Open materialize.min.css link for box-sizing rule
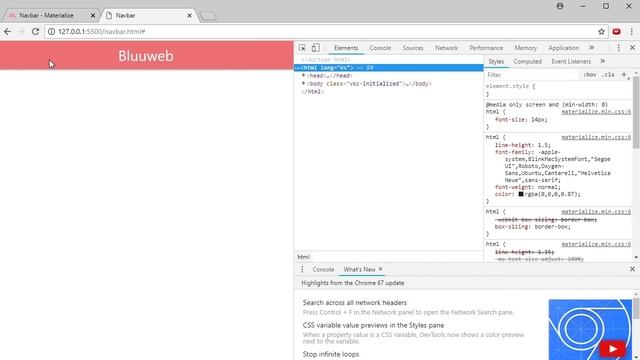The height and width of the screenshot is (360, 640). click(x=596, y=211)
